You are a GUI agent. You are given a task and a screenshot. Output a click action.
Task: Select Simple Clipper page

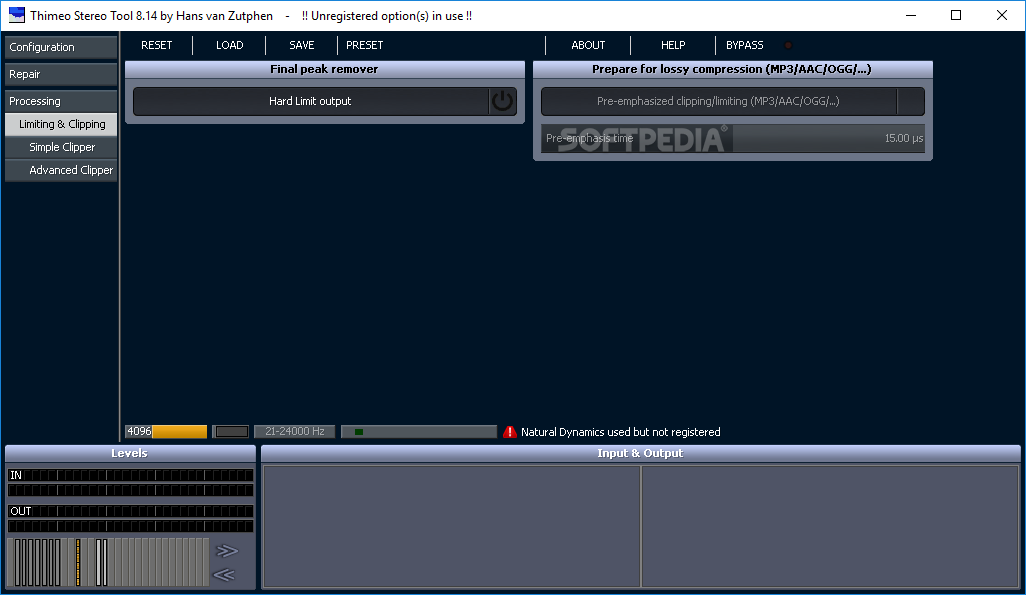61,147
